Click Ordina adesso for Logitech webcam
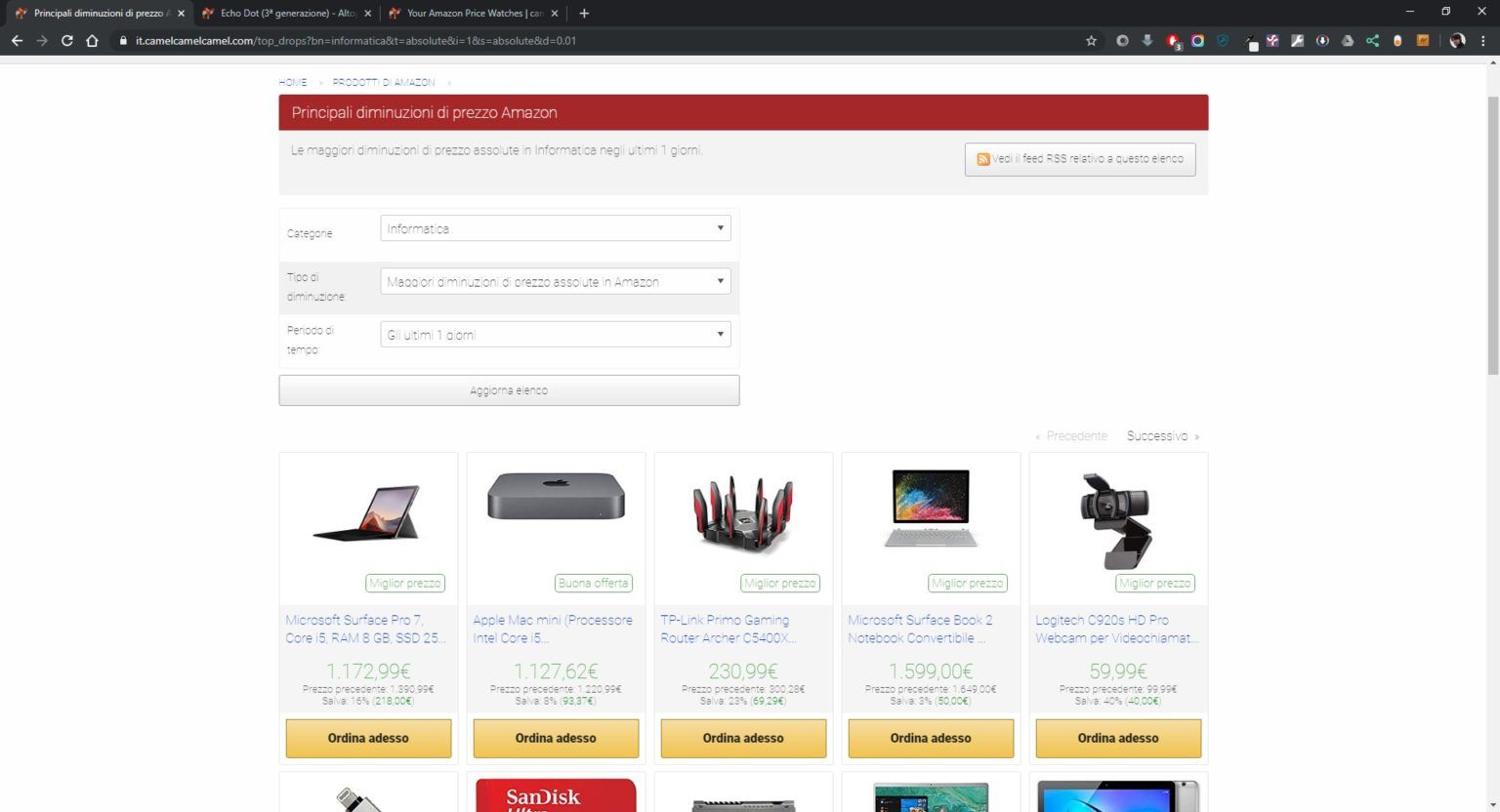Screen dimensions: 1500x812 click(x=1118, y=739)
